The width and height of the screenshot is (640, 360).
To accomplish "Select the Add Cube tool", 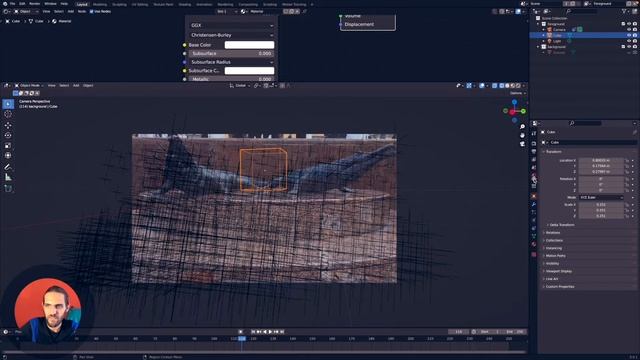I will coord(8,188).
